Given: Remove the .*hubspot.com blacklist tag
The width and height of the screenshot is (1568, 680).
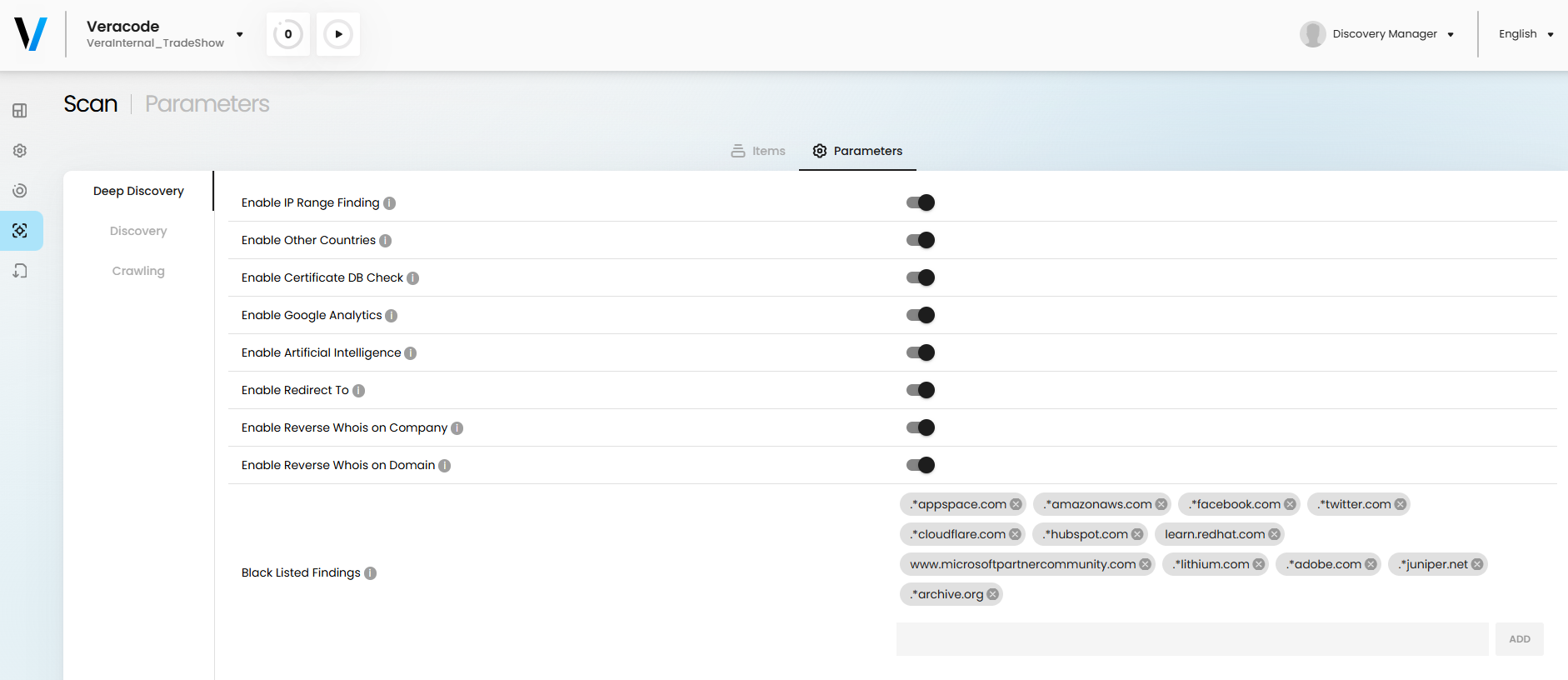Looking at the screenshot, I should (1137, 534).
